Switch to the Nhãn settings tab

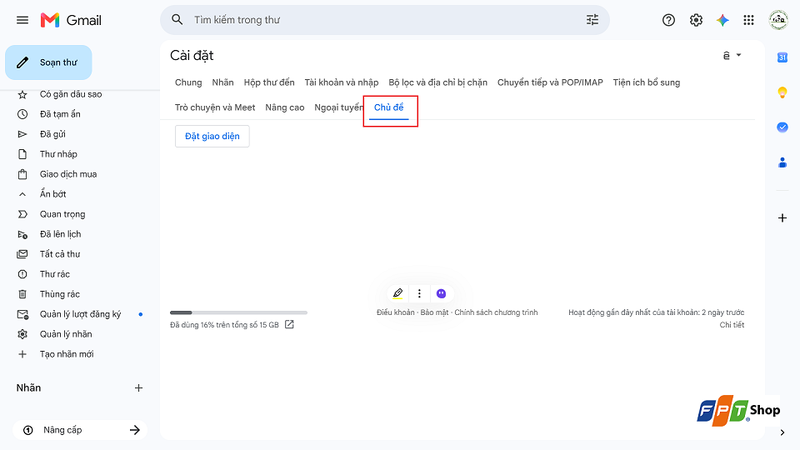pos(222,82)
